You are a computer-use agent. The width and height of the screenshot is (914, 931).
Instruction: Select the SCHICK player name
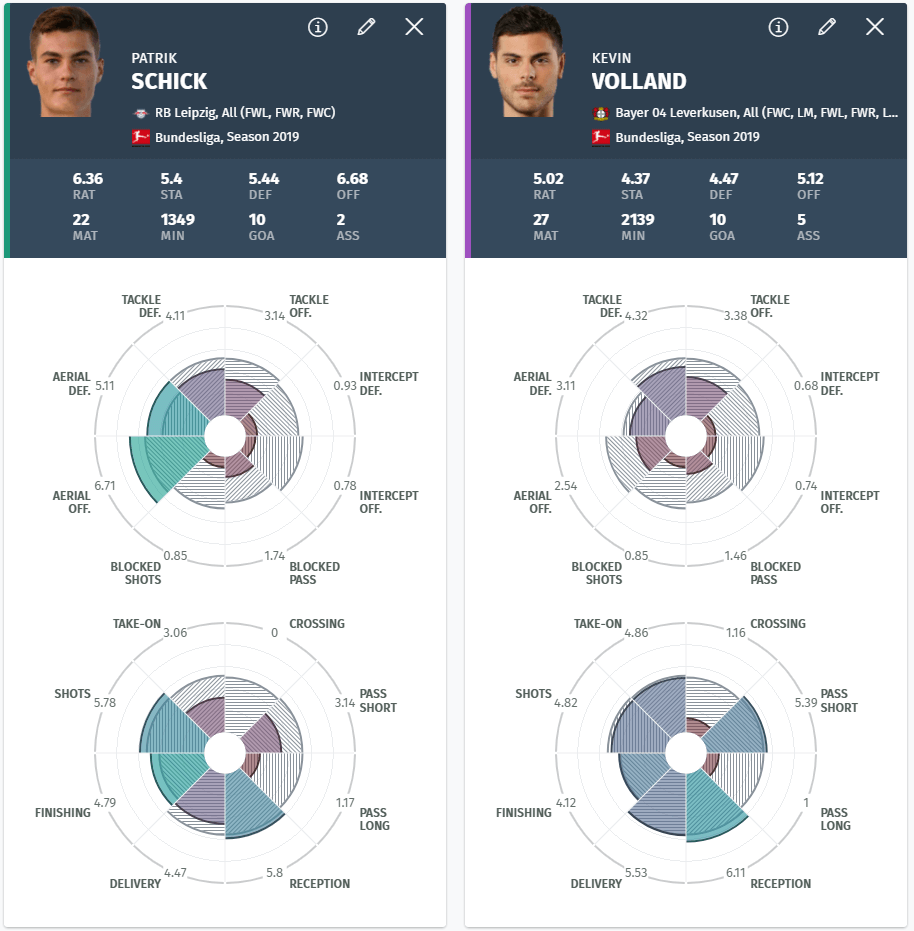[x=169, y=81]
